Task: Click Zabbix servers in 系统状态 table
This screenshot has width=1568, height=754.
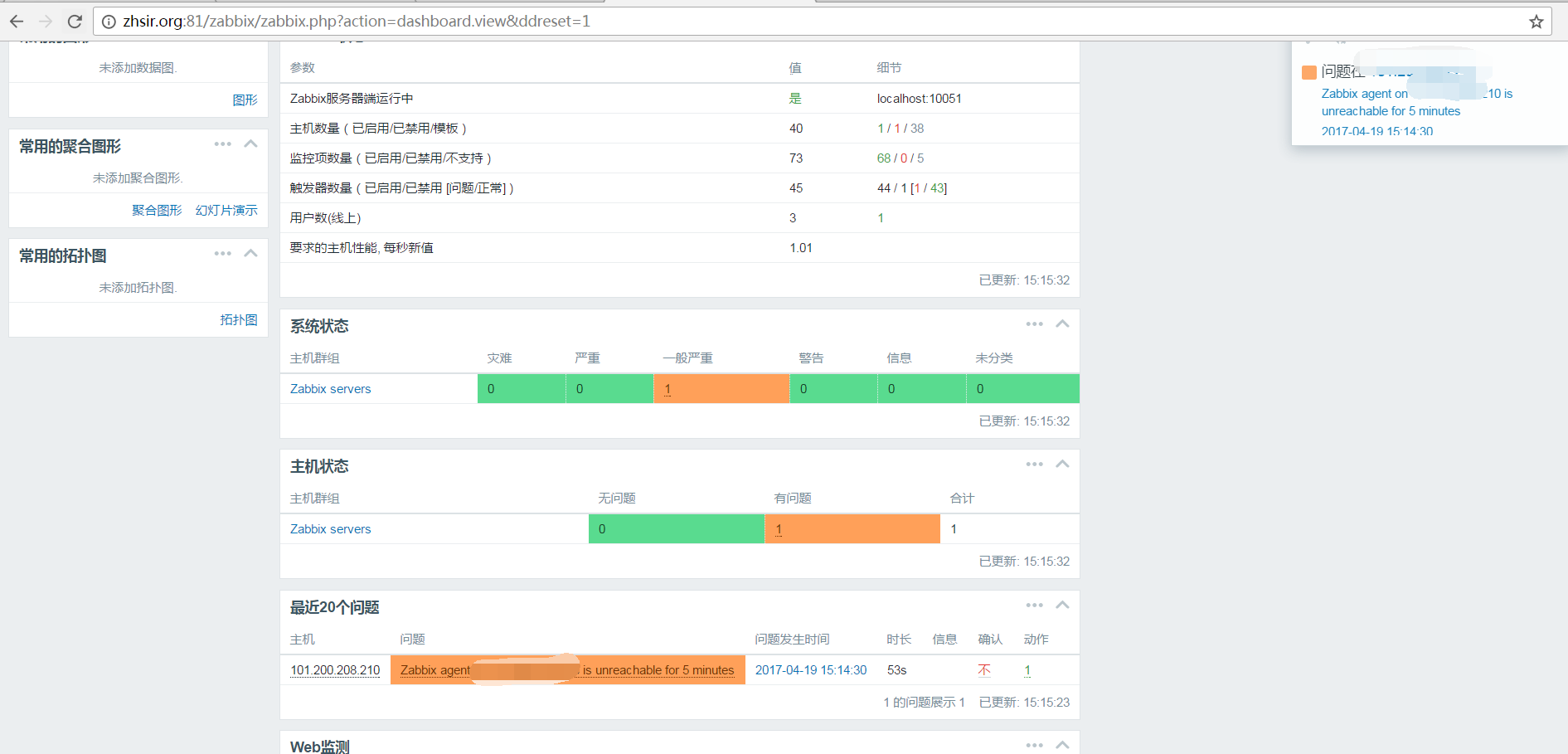Action: click(330, 389)
